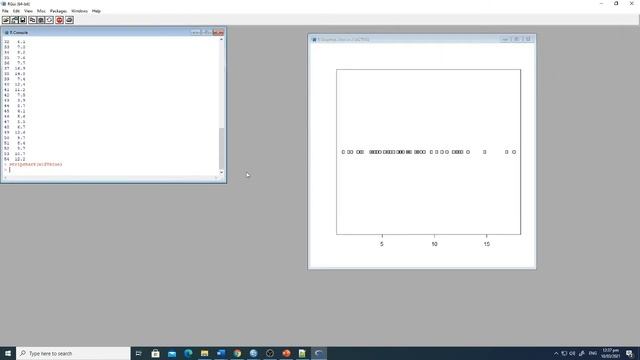Stop current computation with the red icon

click(60, 20)
